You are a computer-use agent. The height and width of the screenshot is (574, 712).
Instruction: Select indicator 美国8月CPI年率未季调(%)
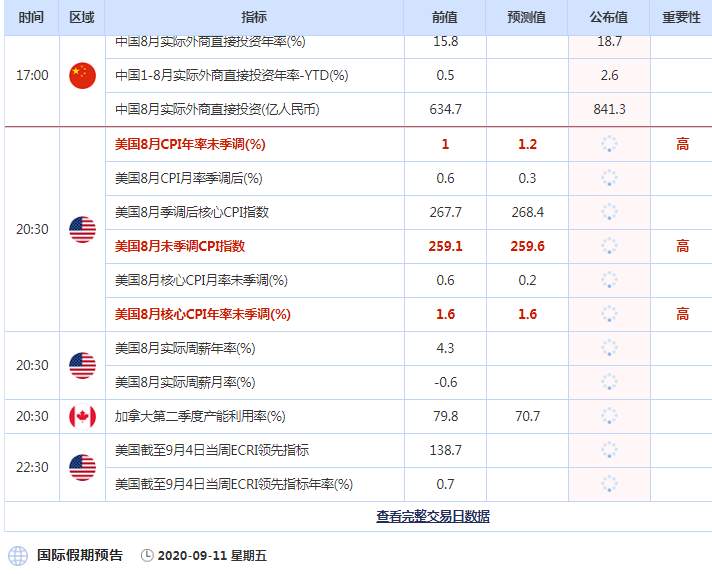(190, 144)
